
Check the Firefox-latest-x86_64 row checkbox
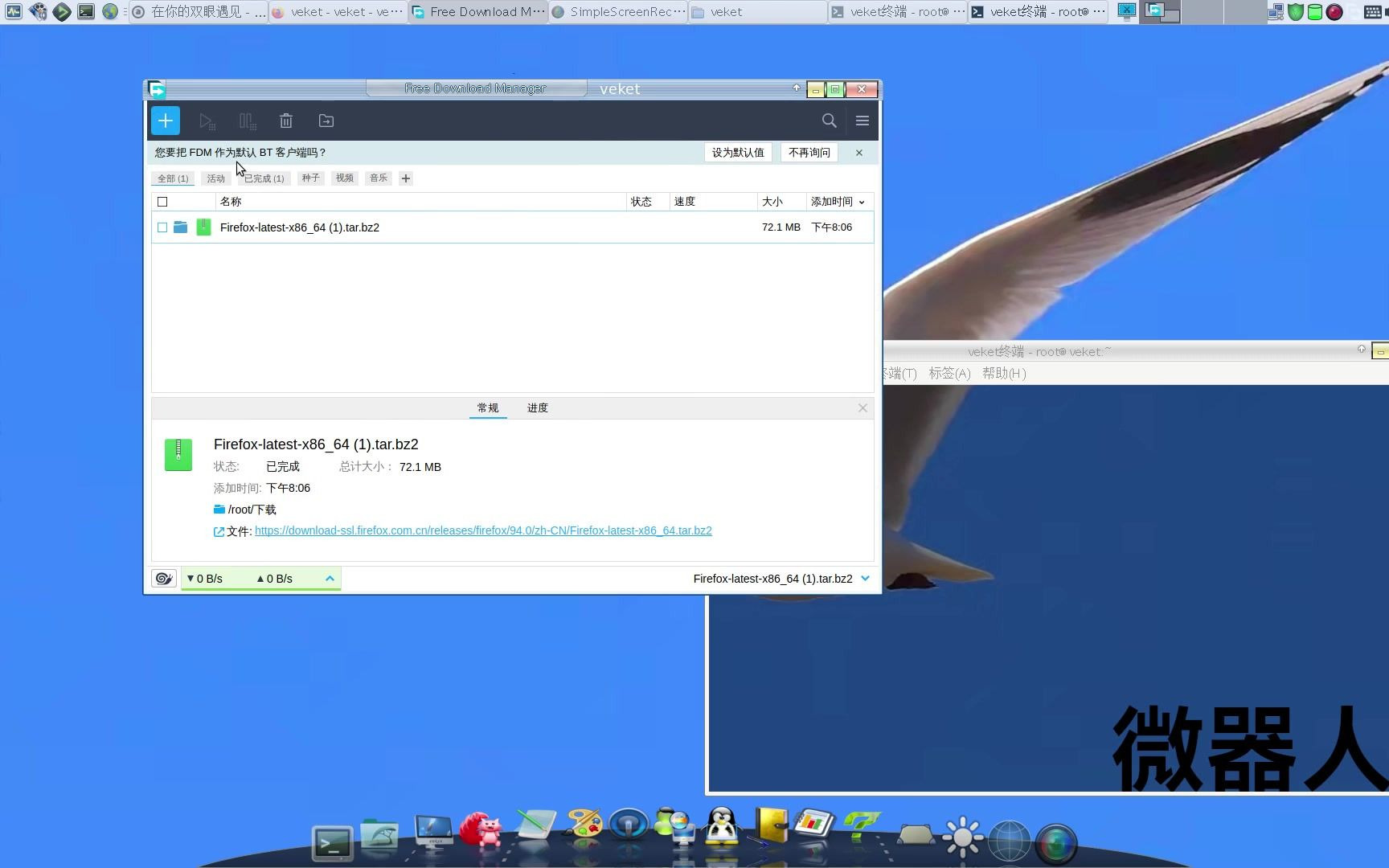click(162, 227)
